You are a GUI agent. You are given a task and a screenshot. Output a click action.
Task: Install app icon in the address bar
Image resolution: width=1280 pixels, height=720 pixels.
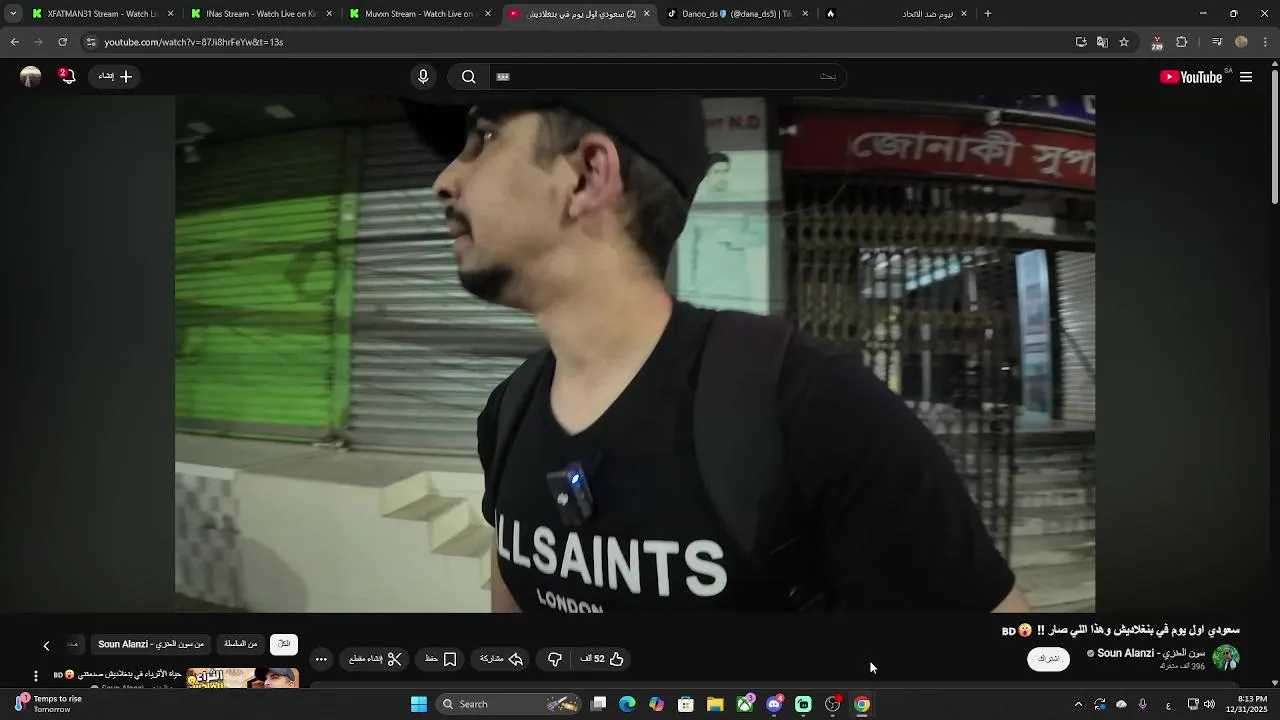(1081, 42)
